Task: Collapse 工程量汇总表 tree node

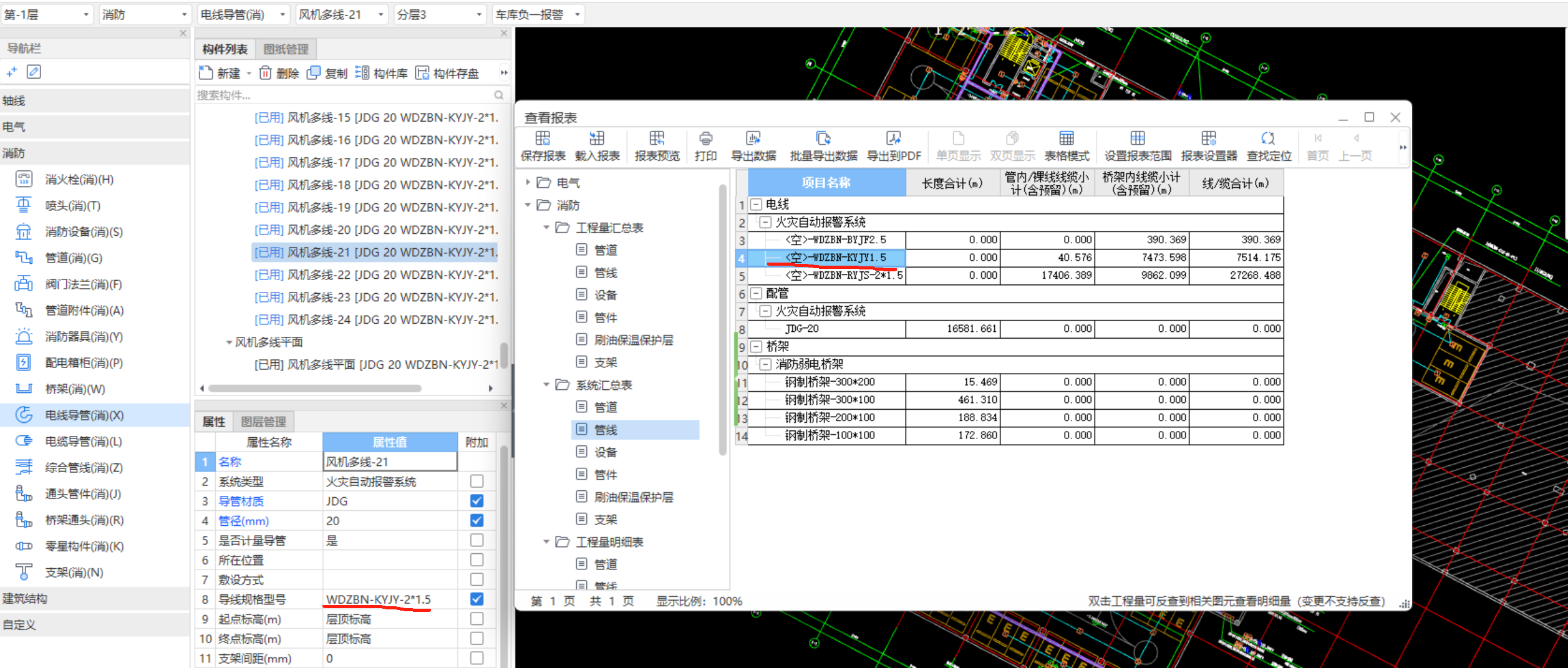Action: click(546, 228)
